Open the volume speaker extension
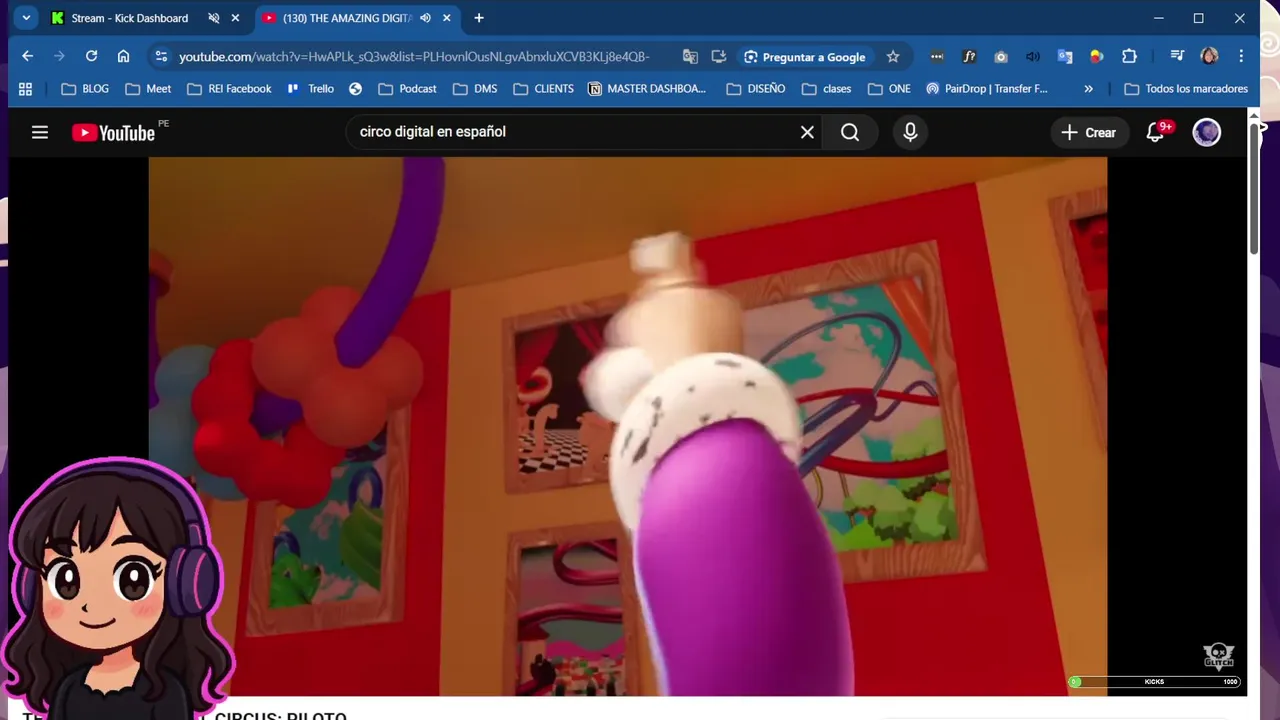The width and height of the screenshot is (1280, 720). (1033, 56)
